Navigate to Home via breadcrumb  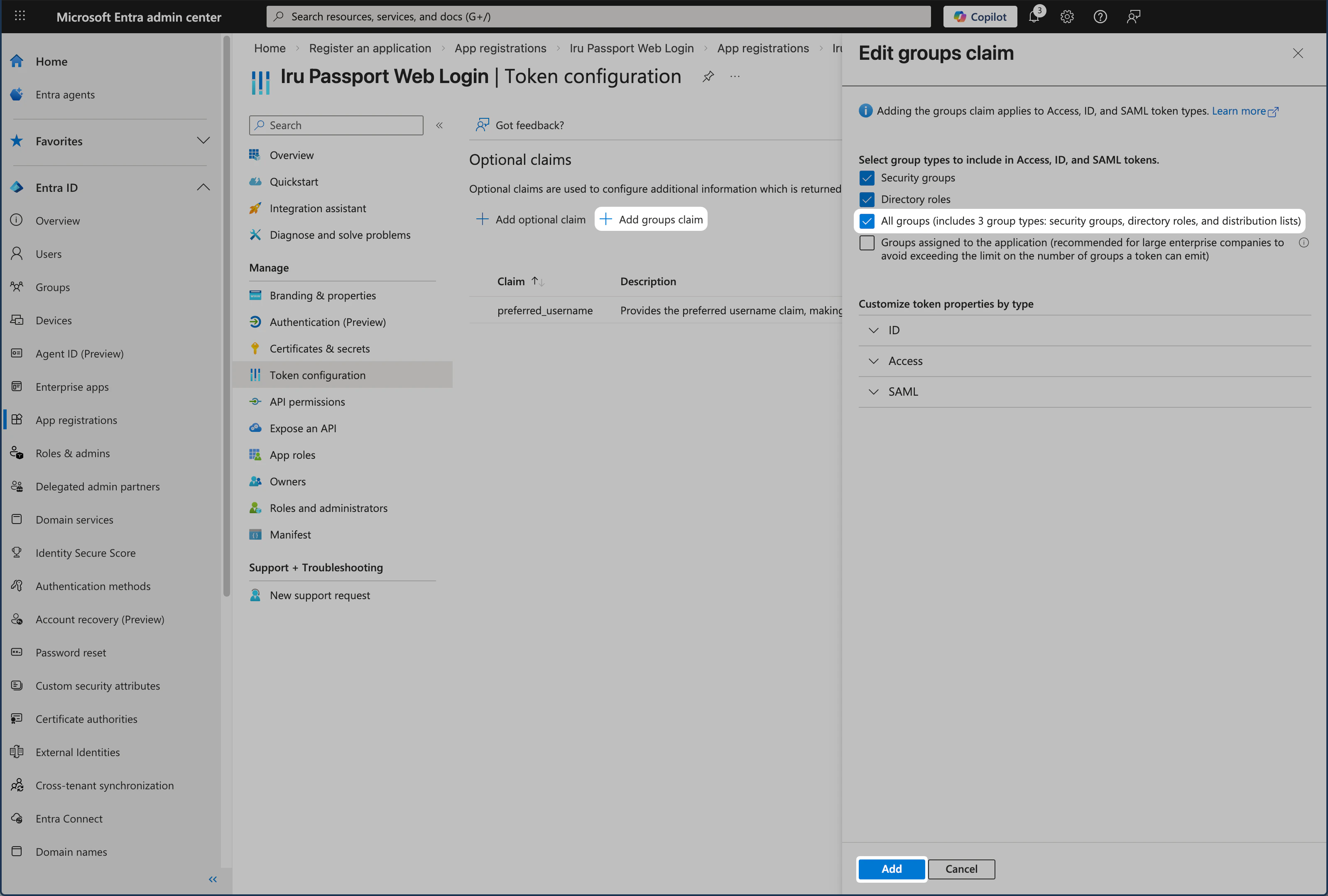point(269,48)
